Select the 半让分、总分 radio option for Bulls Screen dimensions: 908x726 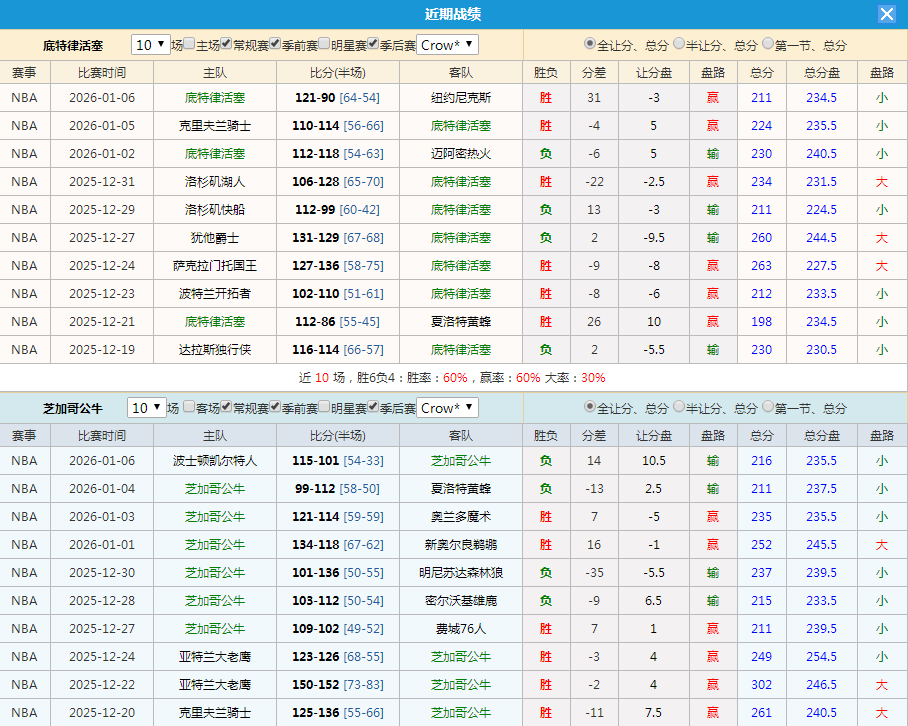coord(678,407)
